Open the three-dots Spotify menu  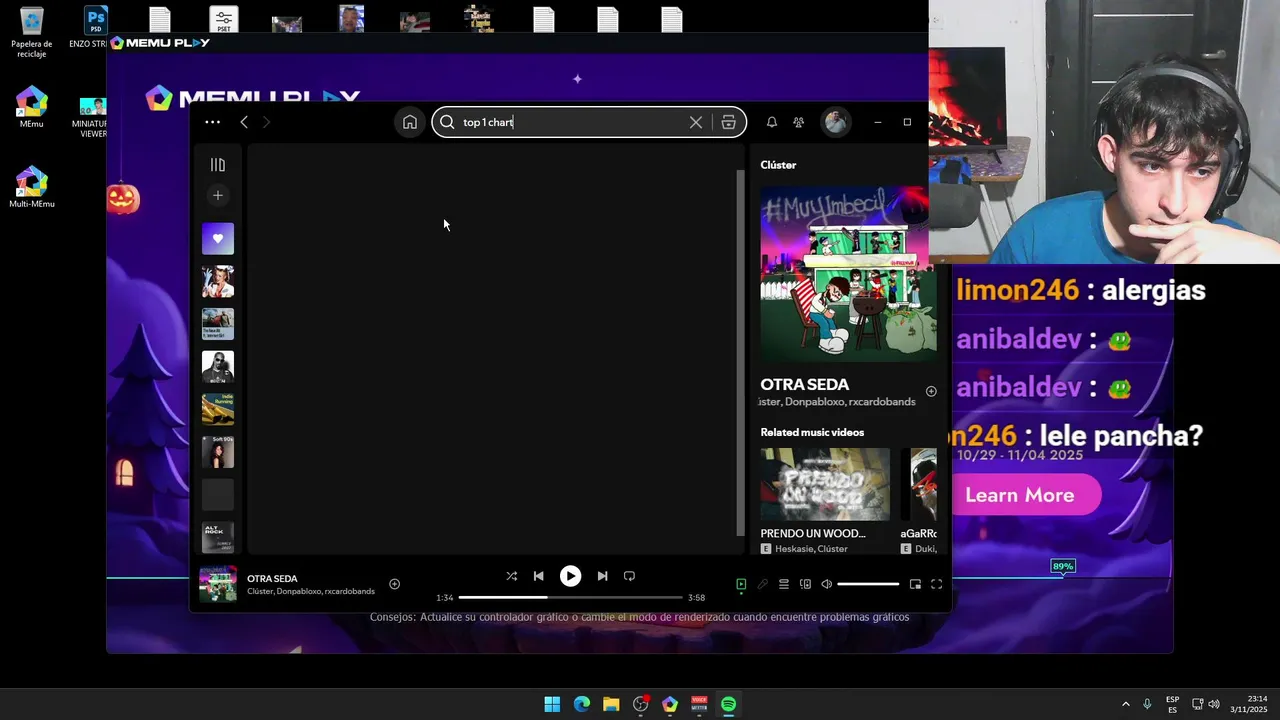click(x=212, y=122)
